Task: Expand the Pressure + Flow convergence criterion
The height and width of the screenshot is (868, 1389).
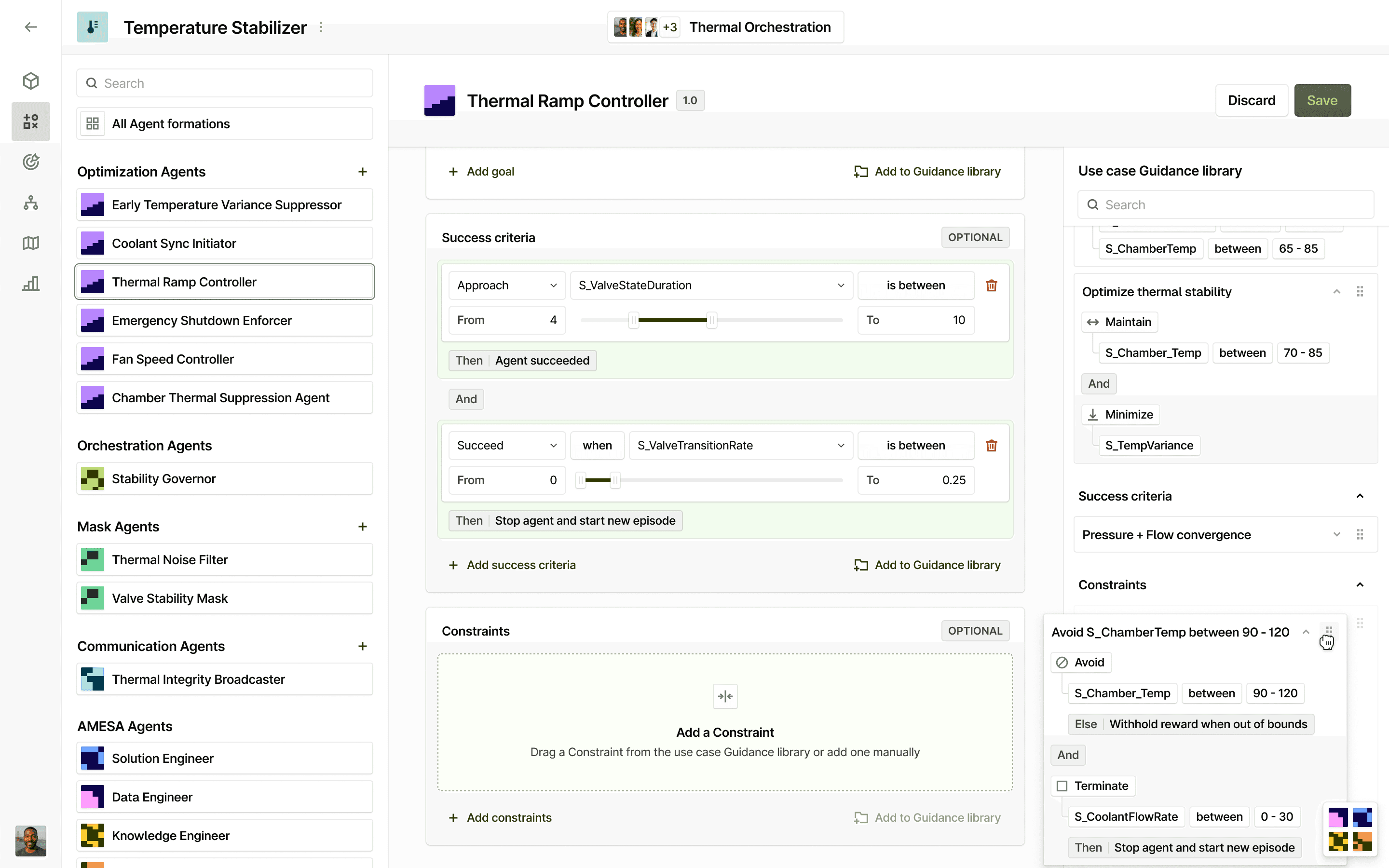Action: click(1337, 534)
